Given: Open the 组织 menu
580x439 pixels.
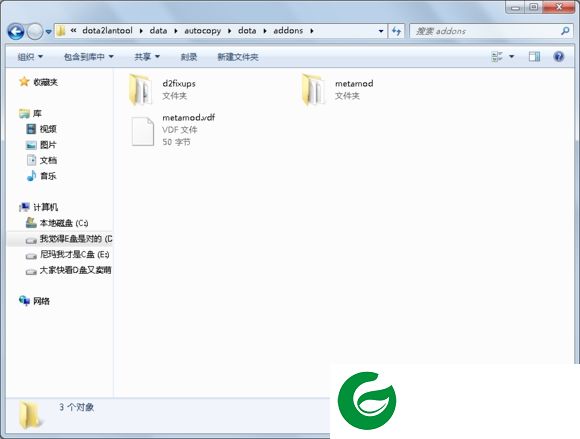Looking at the screenshot, I should 30,57.
